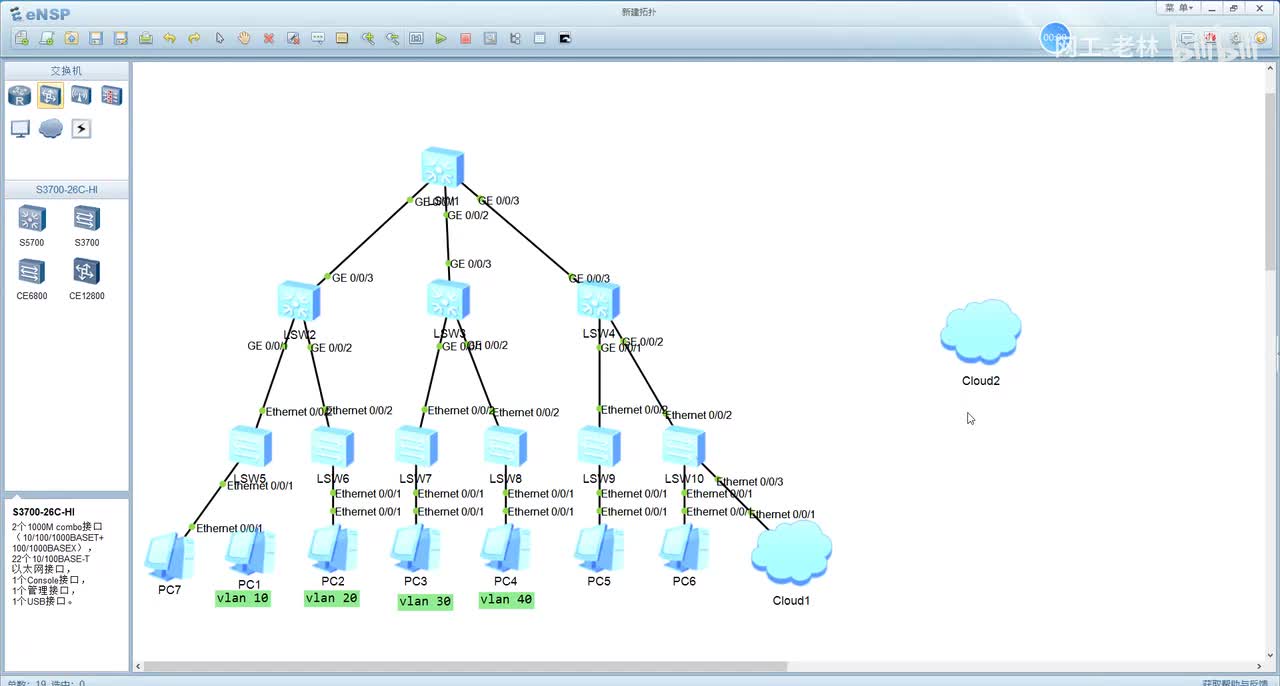Viewport: 1280px width, 686px height.
Task: Select the Cloud device category
Action: click(x=51, y=128)
